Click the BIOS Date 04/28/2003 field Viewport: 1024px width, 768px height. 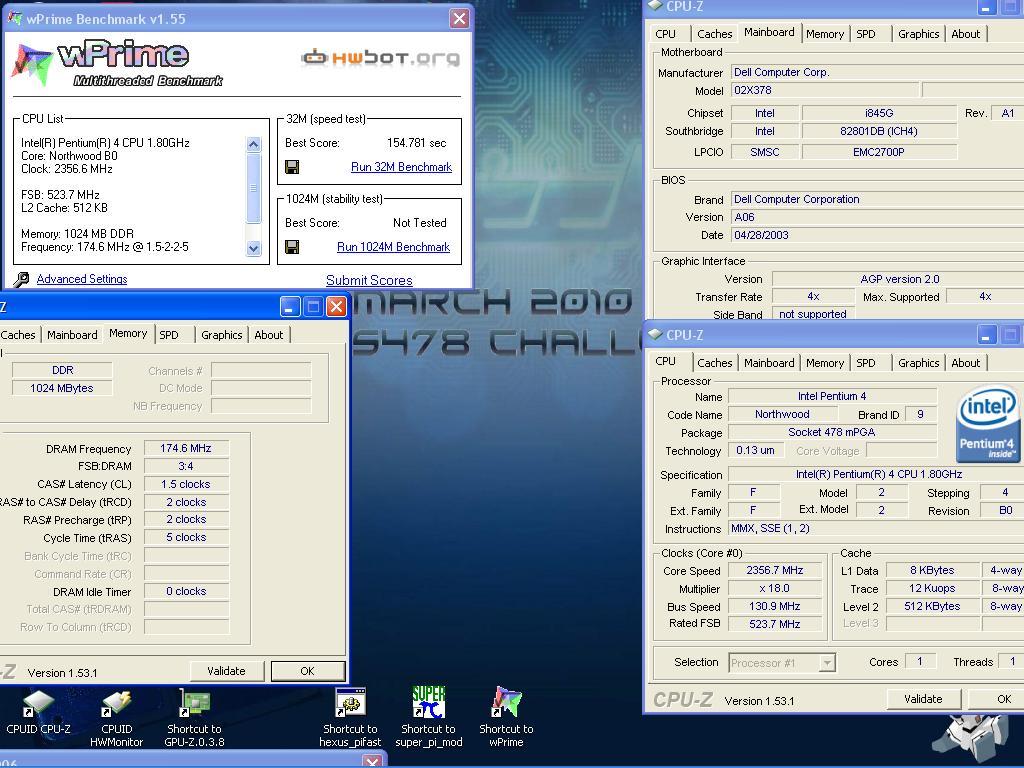877,235
